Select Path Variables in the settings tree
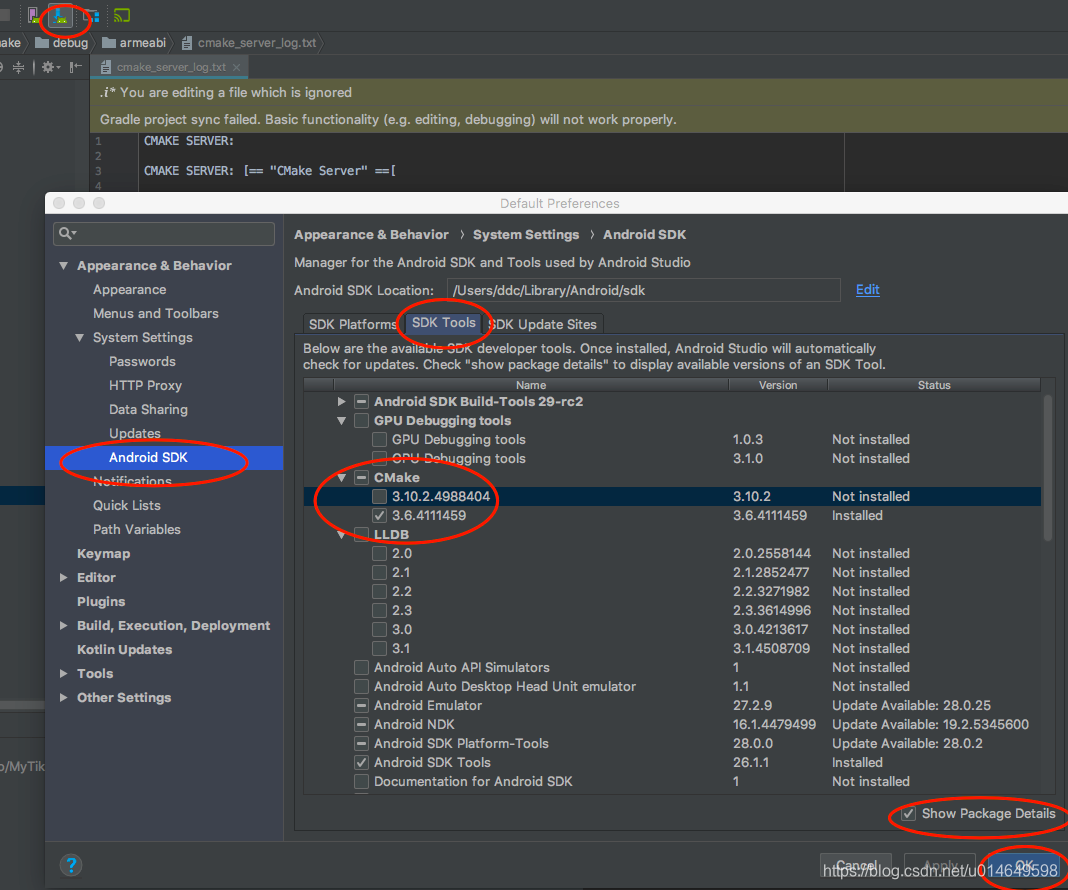 (137, 529)
